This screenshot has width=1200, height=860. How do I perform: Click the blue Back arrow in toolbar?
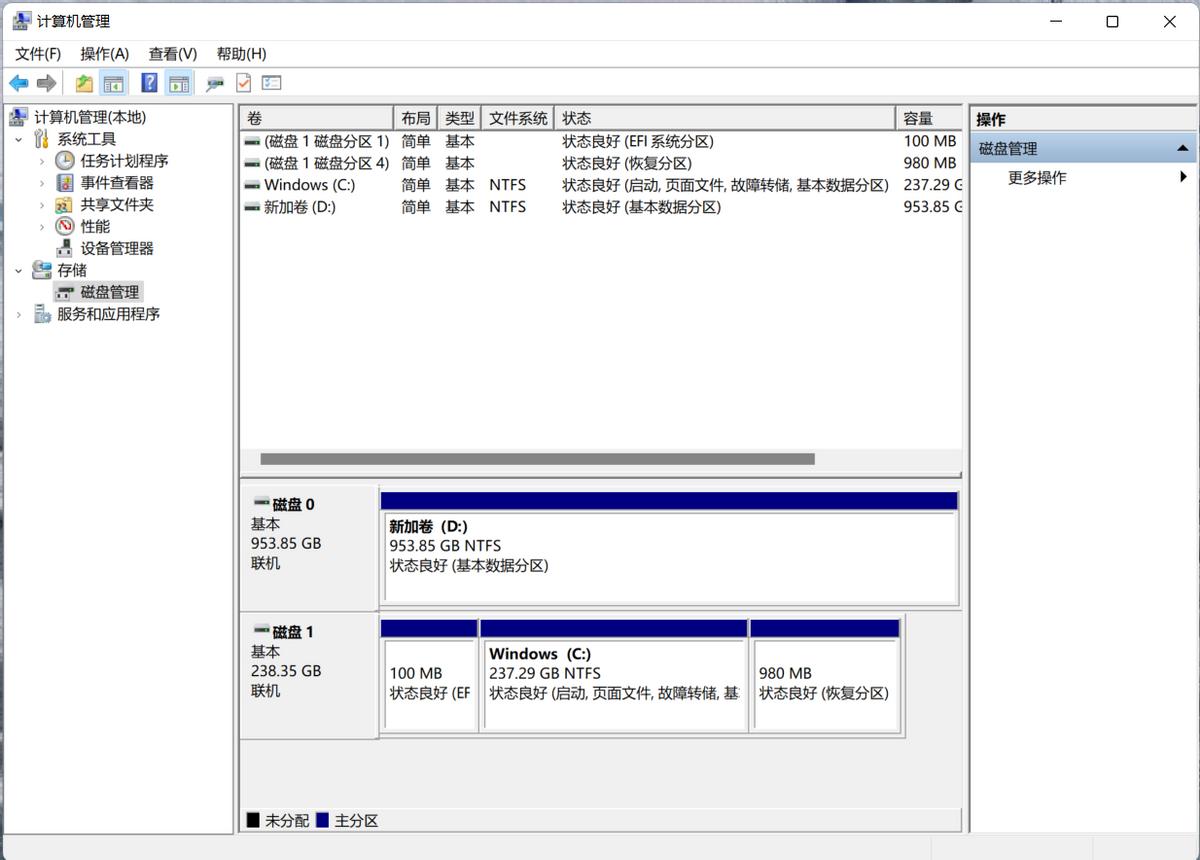coord(19,83)
